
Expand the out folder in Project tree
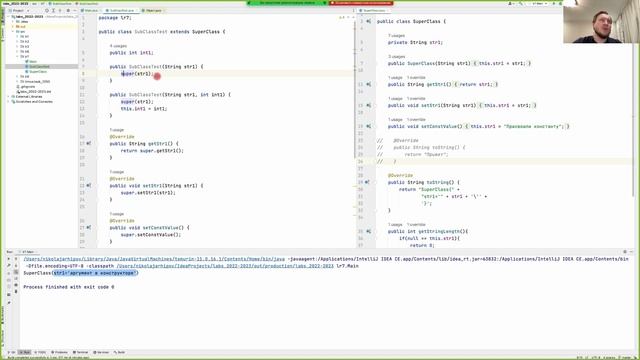(13, 27)
